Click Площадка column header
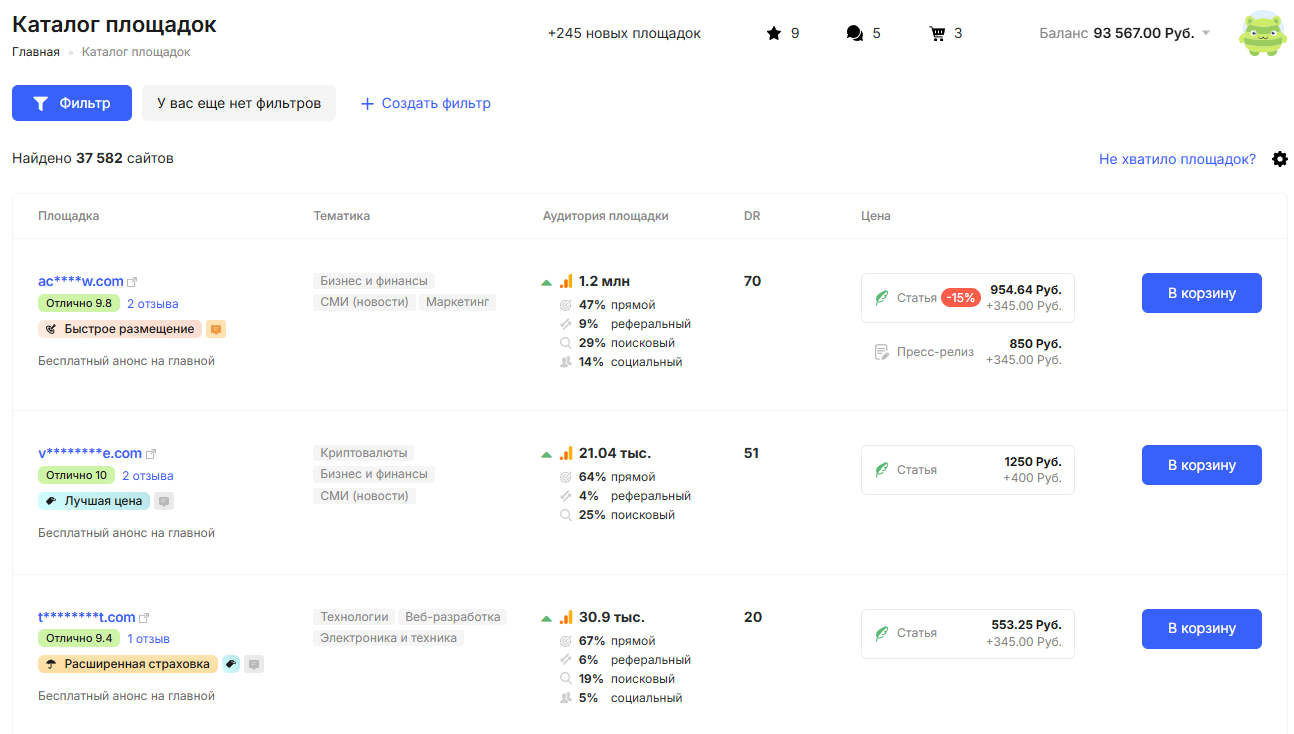Image resolution: width=1294 pixels, height=734 pixels. click(69, 216)
